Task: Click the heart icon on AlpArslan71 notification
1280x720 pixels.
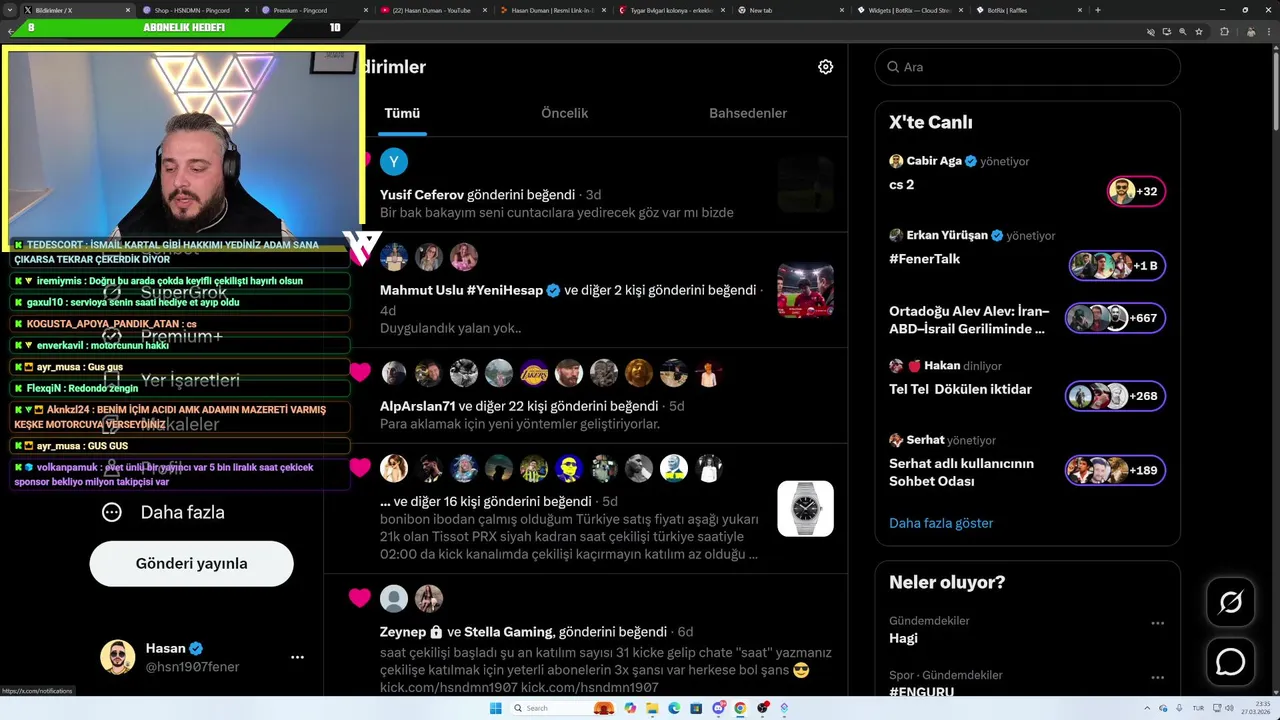Action: (360, 372)
